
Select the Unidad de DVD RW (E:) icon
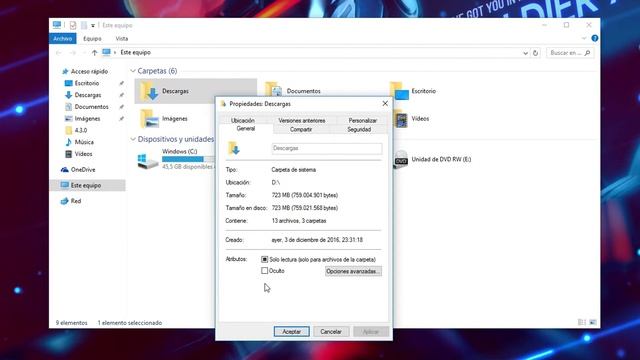(401, 160)
